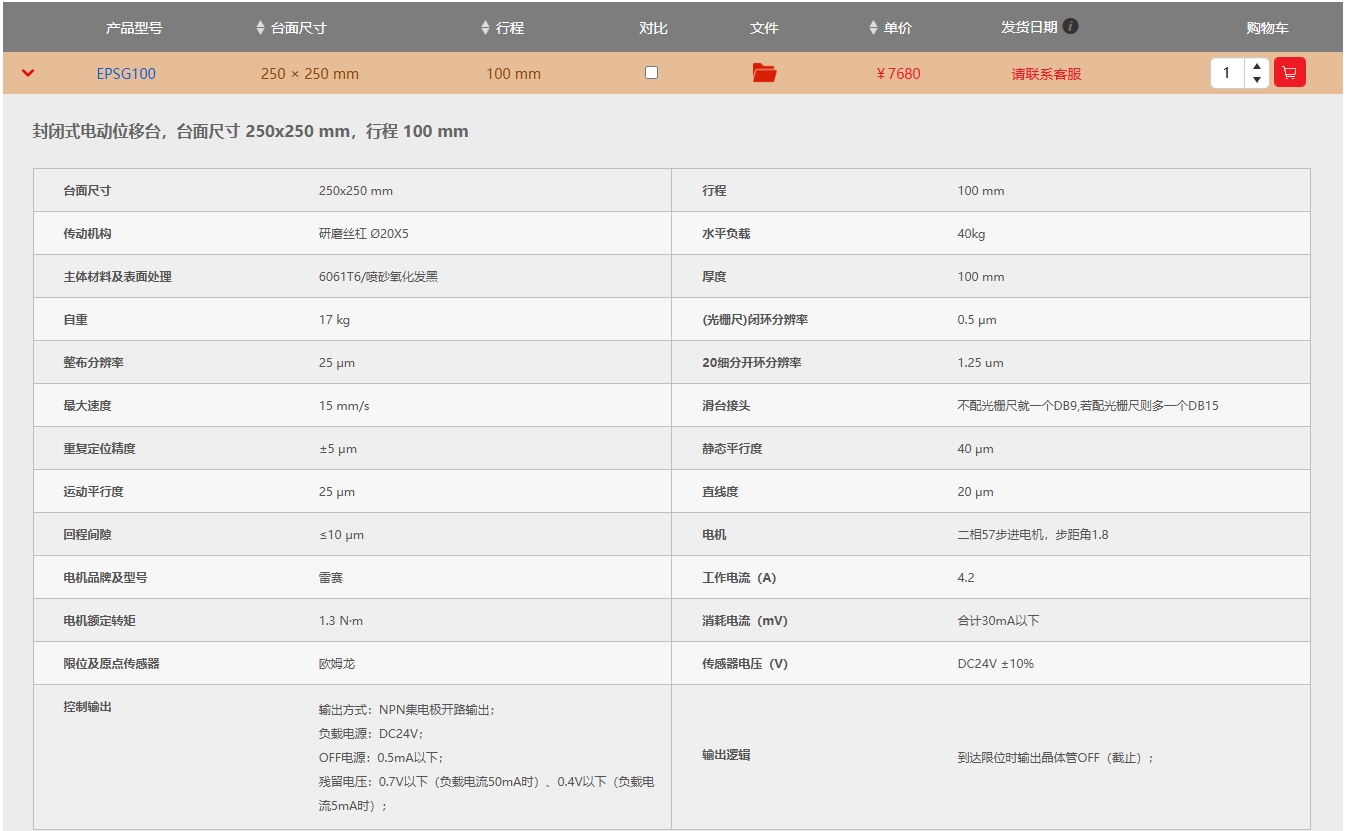The height and width of the screenshot is (831, 1348).
Task: Focus the cart quantity input field
Action: [1228, 73]
